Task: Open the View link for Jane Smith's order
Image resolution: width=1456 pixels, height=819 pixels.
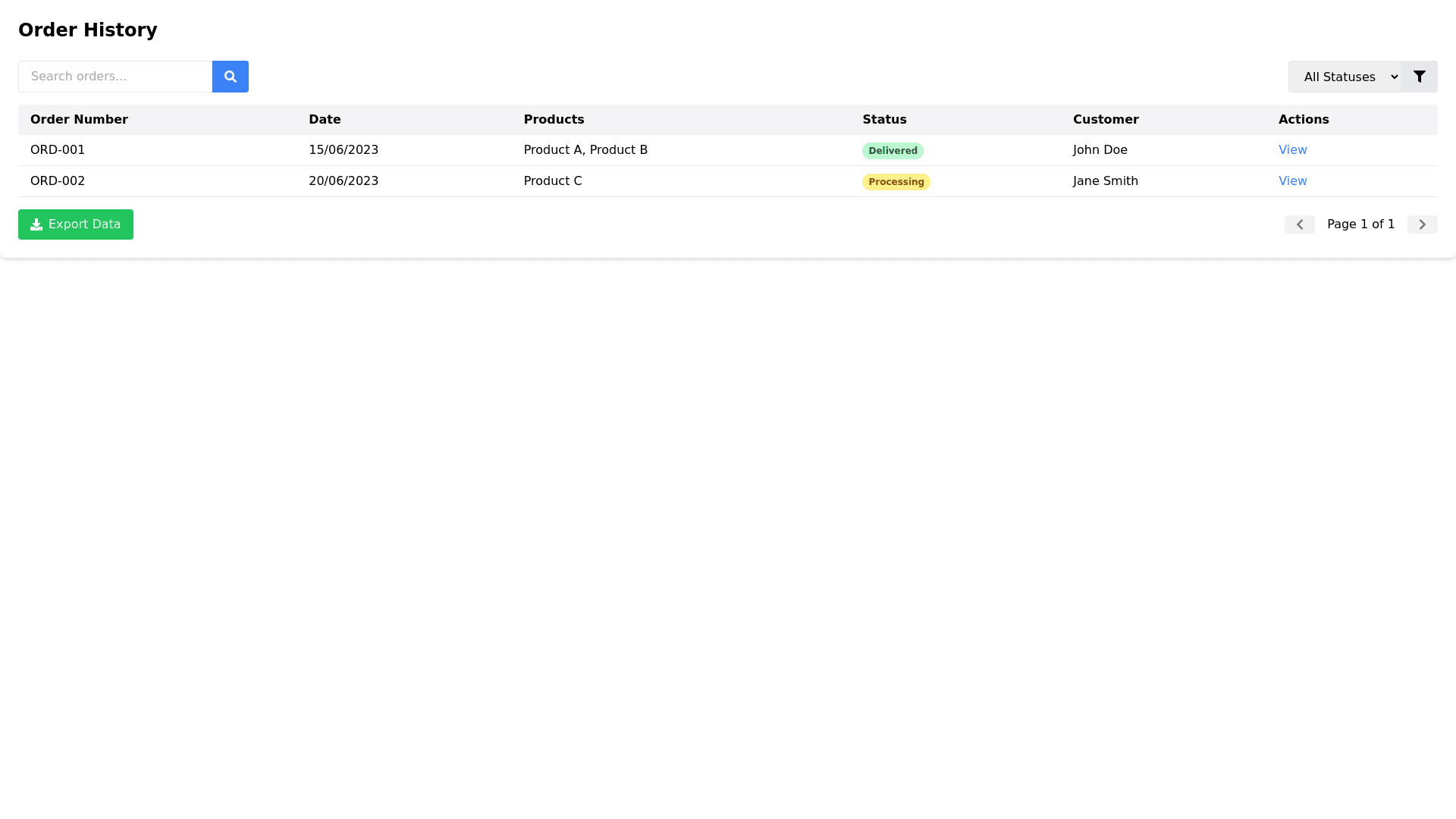Action: tap(1292, 180)
